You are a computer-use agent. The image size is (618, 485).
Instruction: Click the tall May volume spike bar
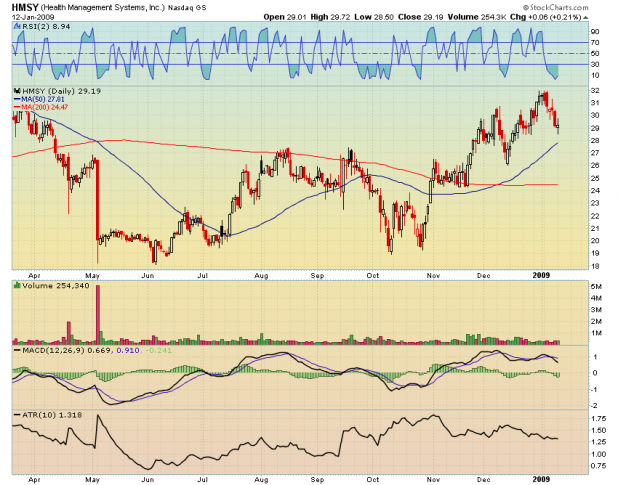click(98, 314)
